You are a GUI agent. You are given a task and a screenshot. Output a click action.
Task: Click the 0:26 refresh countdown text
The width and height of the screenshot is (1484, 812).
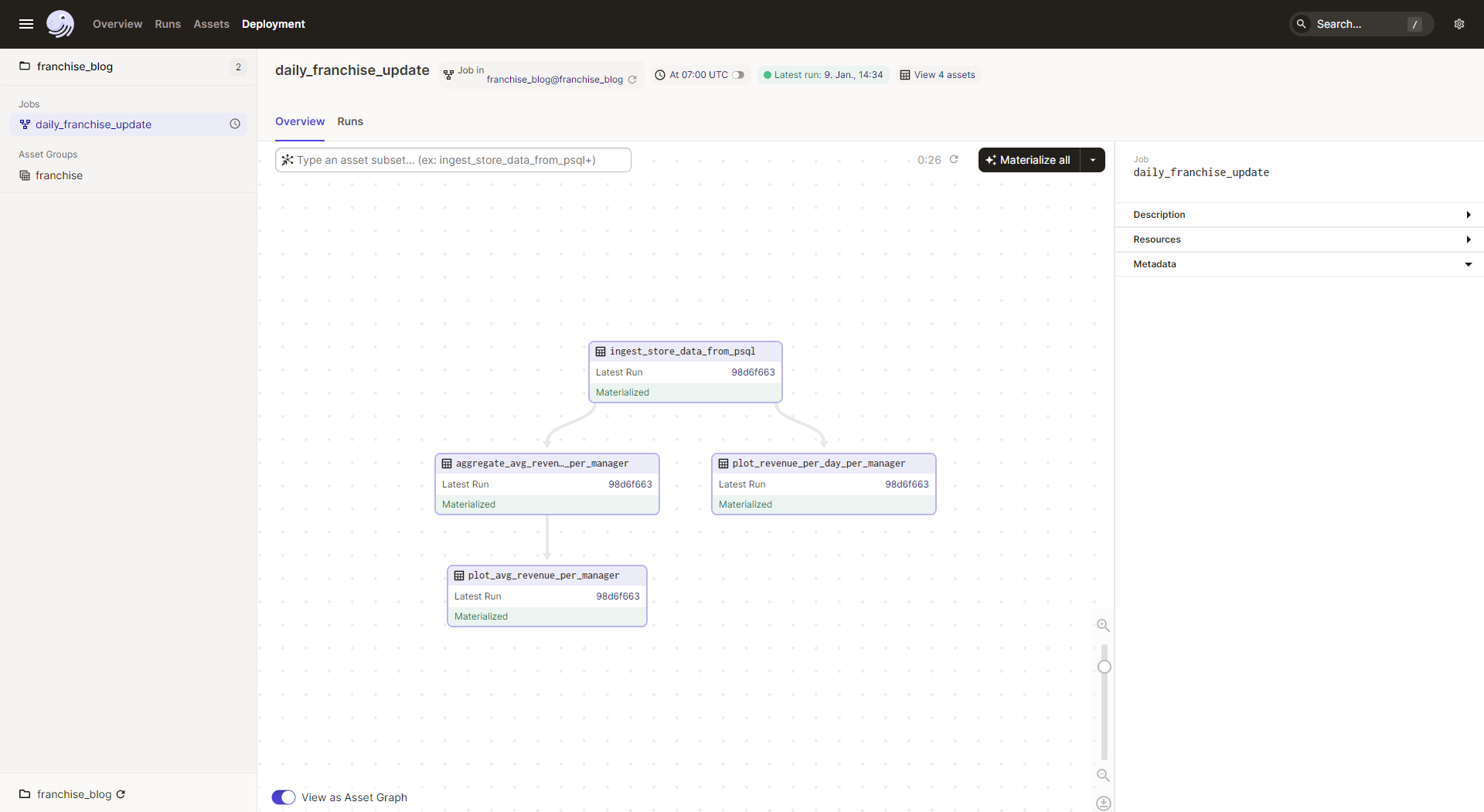point(929,160)
